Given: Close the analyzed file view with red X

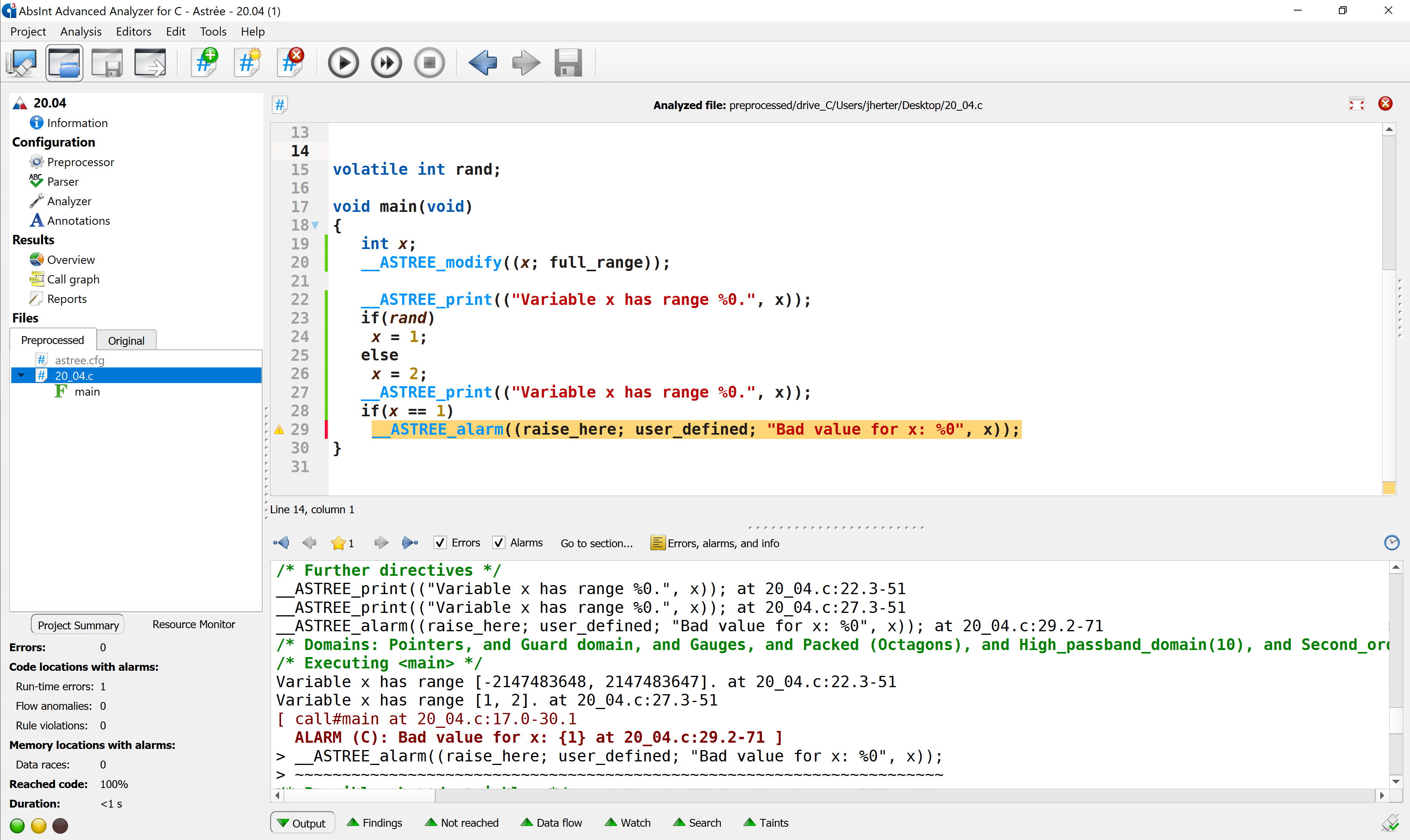Looking at the screenshot, I should [x=1386, y=104].
